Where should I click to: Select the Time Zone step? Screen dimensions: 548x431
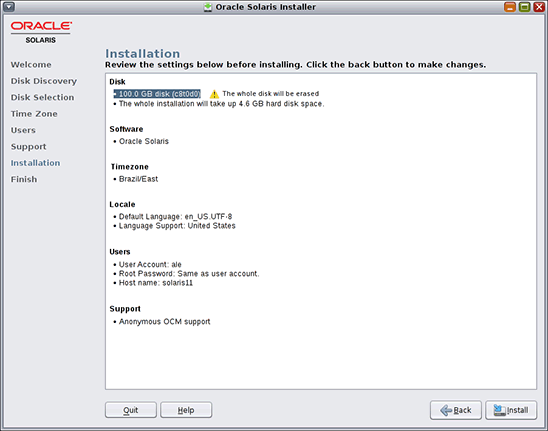34,114
